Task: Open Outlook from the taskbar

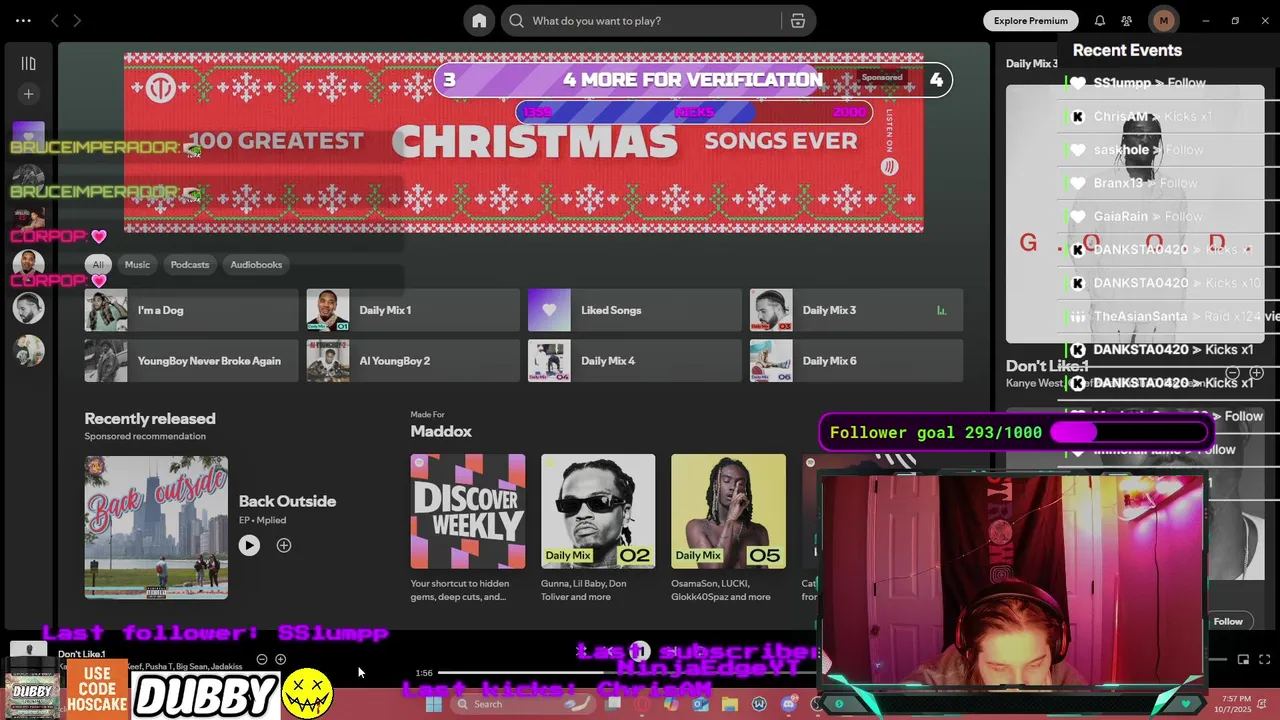Action: 700,704
